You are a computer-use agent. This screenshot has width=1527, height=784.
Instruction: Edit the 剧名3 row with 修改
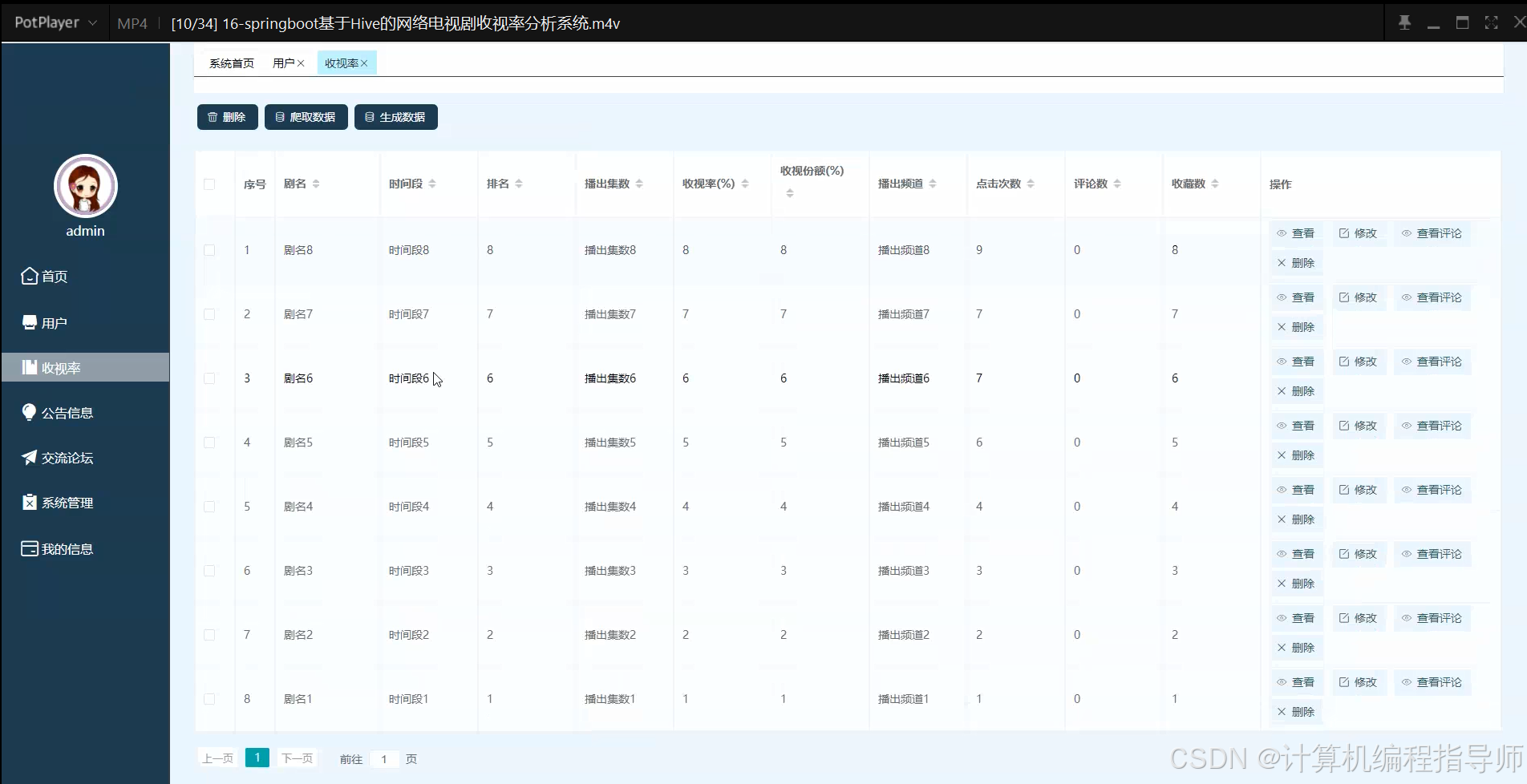coord(1358,554)
